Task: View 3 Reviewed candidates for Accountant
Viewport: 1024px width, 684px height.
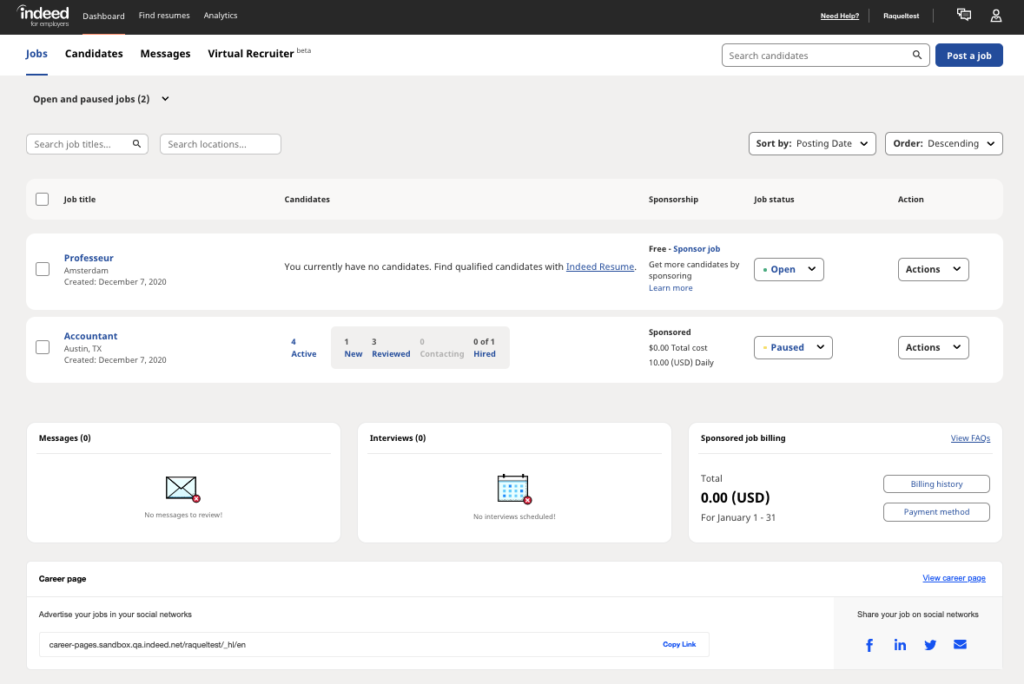Action: (391, 348)
